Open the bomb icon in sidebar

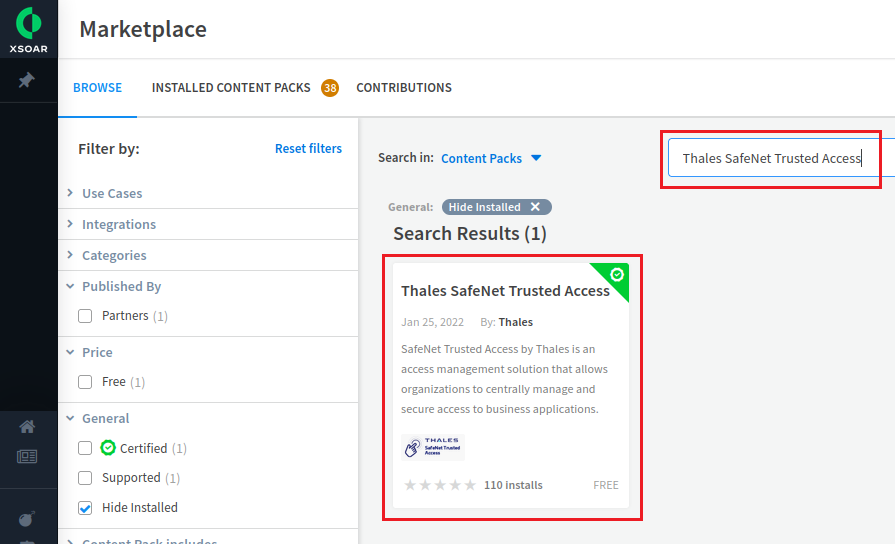(x=27, y=518)
